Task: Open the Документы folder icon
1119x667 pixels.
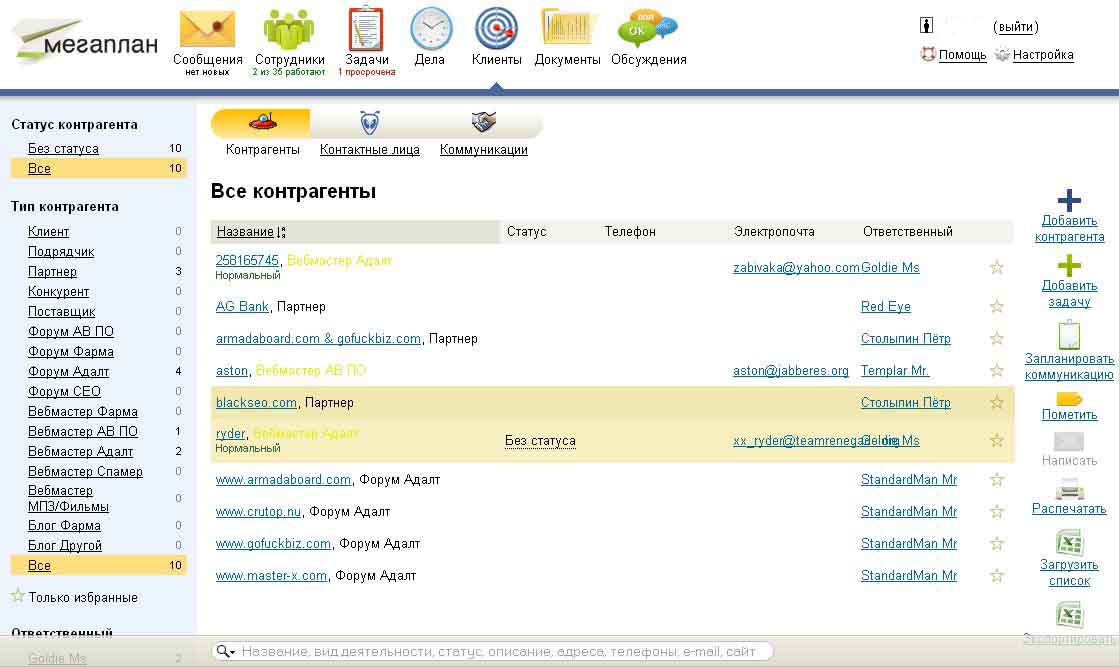Action: pyautogui.click(x=567, y=27)
